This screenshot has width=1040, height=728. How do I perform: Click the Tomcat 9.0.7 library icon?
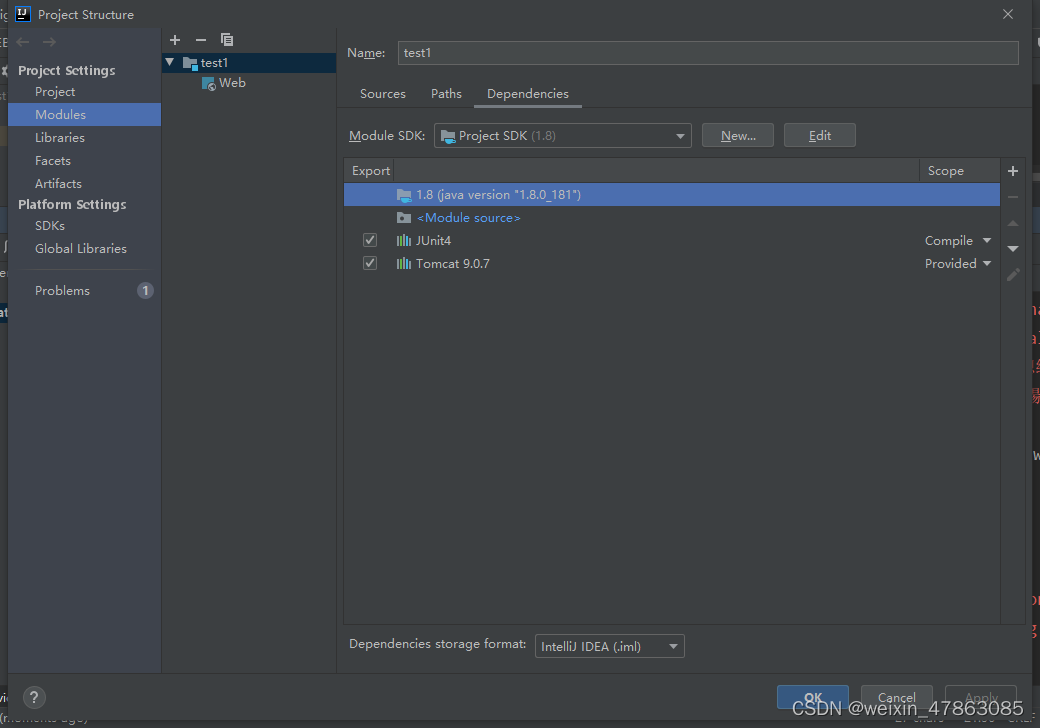[403, 264]
